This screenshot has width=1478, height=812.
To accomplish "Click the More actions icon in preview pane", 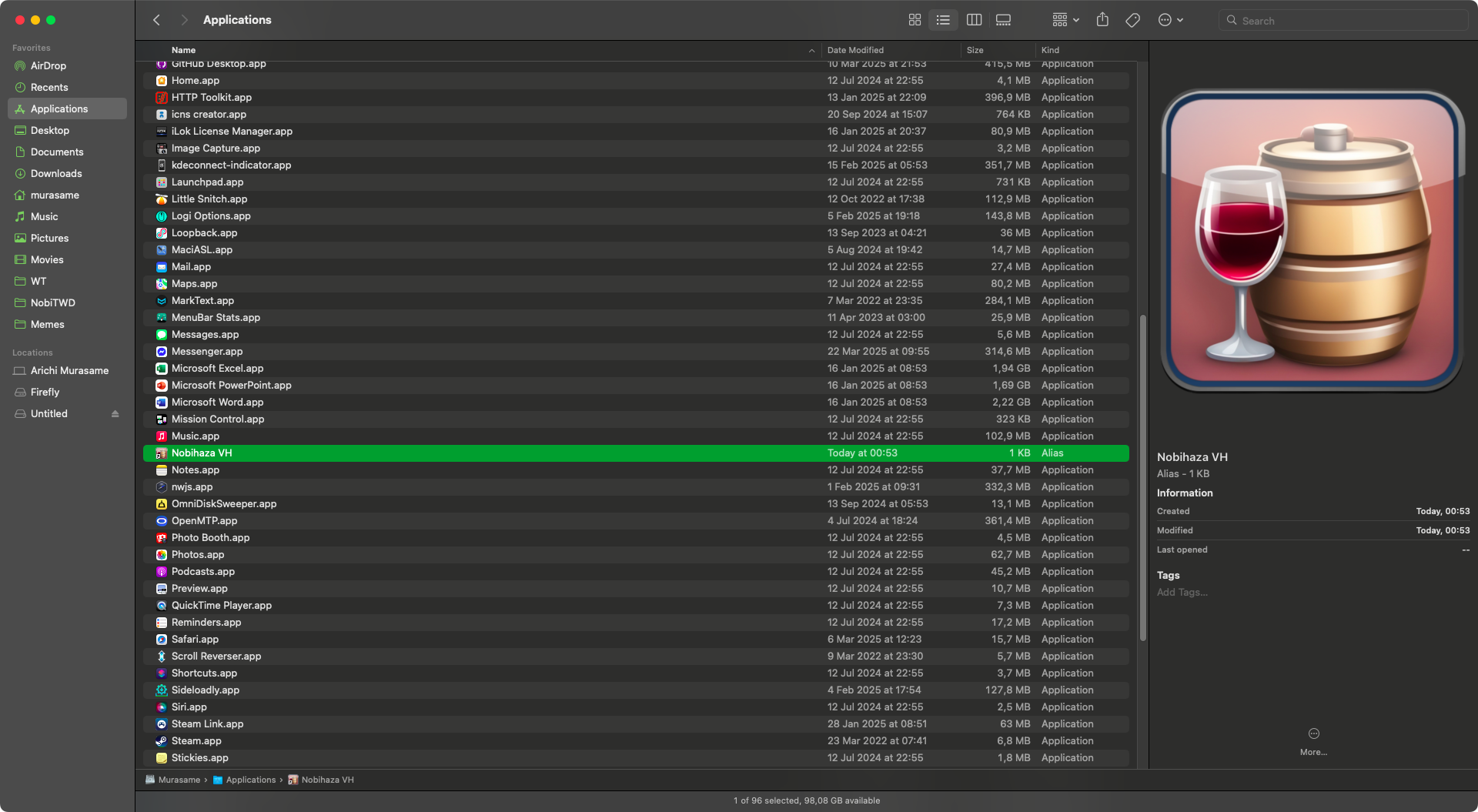I will (x=1313, y=733).
